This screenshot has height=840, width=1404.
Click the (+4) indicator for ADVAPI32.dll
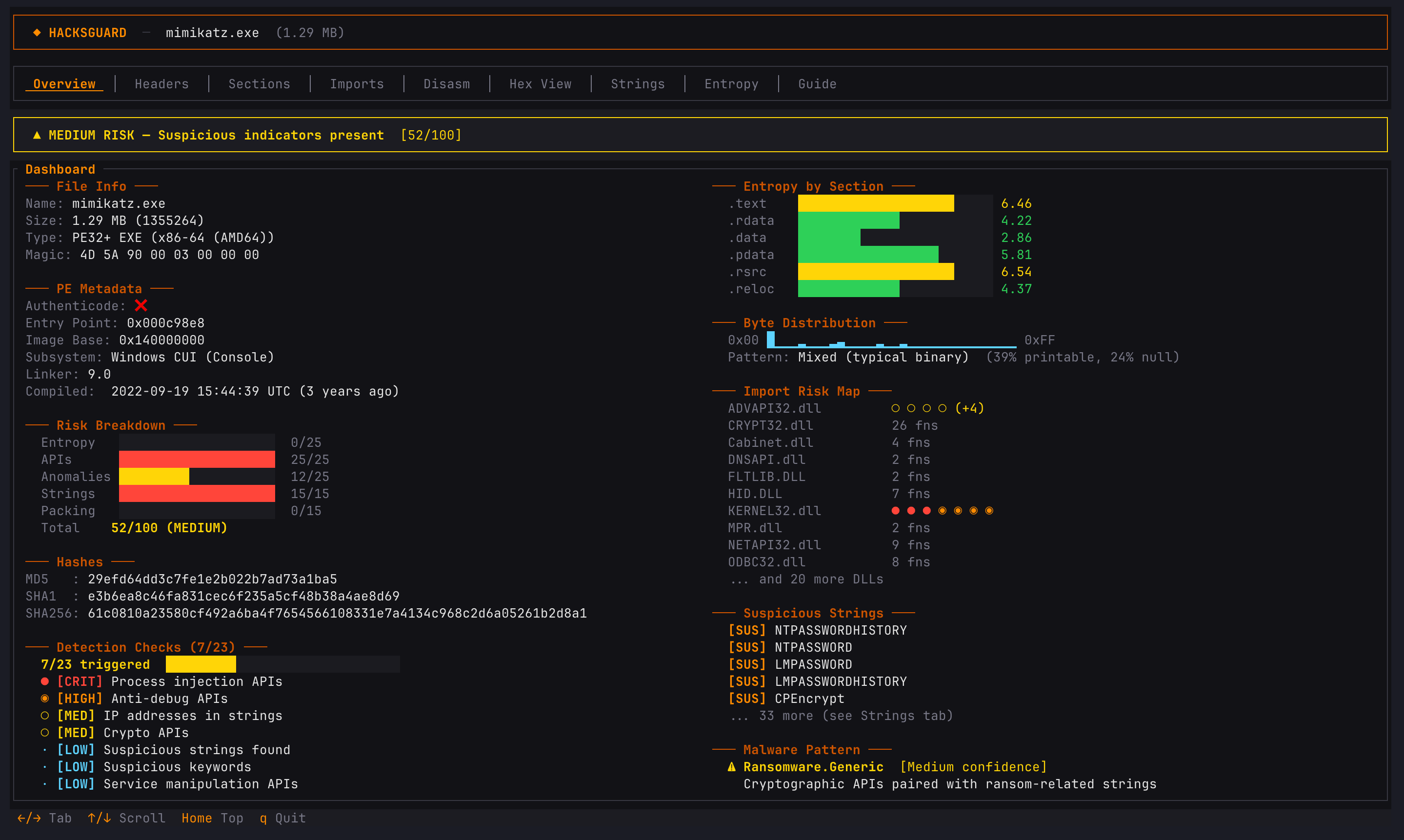click(x=969, y=408)
